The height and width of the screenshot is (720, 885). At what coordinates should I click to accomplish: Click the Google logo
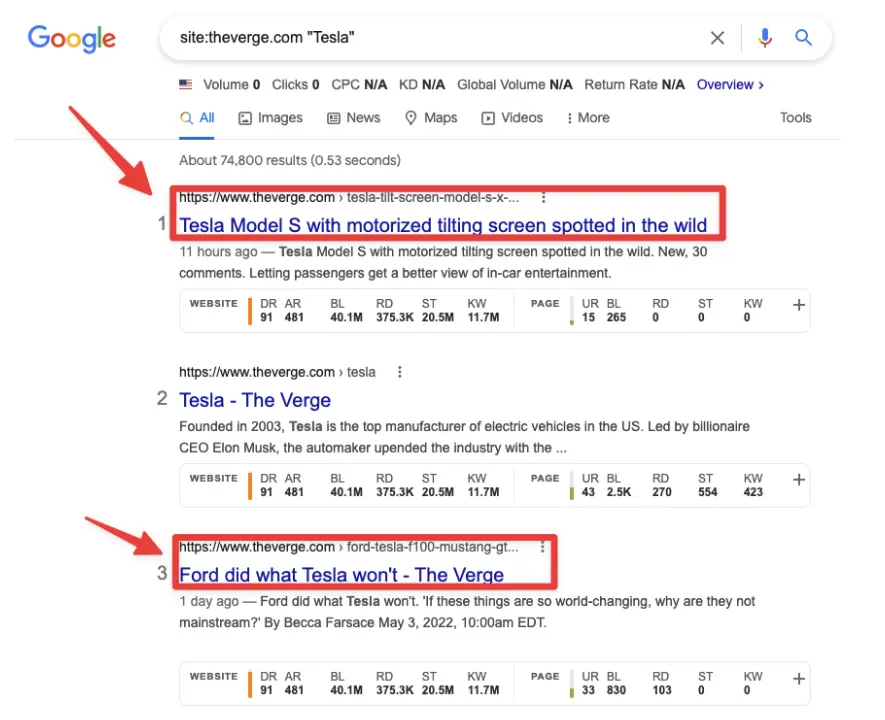(71, 39)
